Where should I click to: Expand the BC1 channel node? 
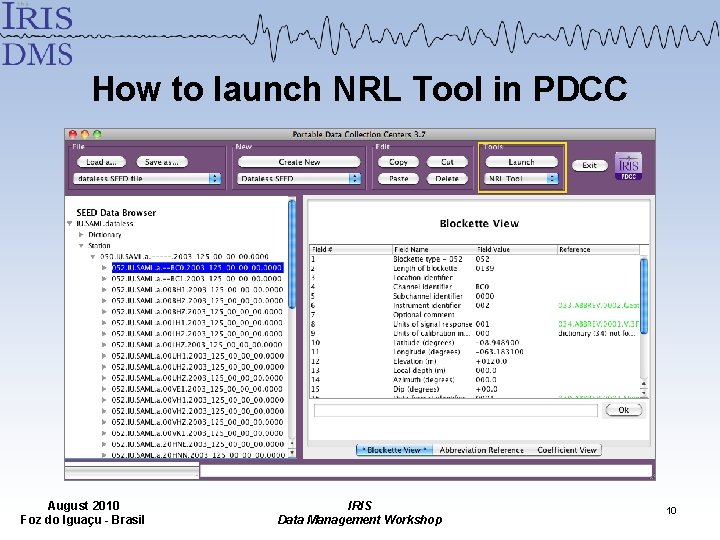[x=104, y=279]
